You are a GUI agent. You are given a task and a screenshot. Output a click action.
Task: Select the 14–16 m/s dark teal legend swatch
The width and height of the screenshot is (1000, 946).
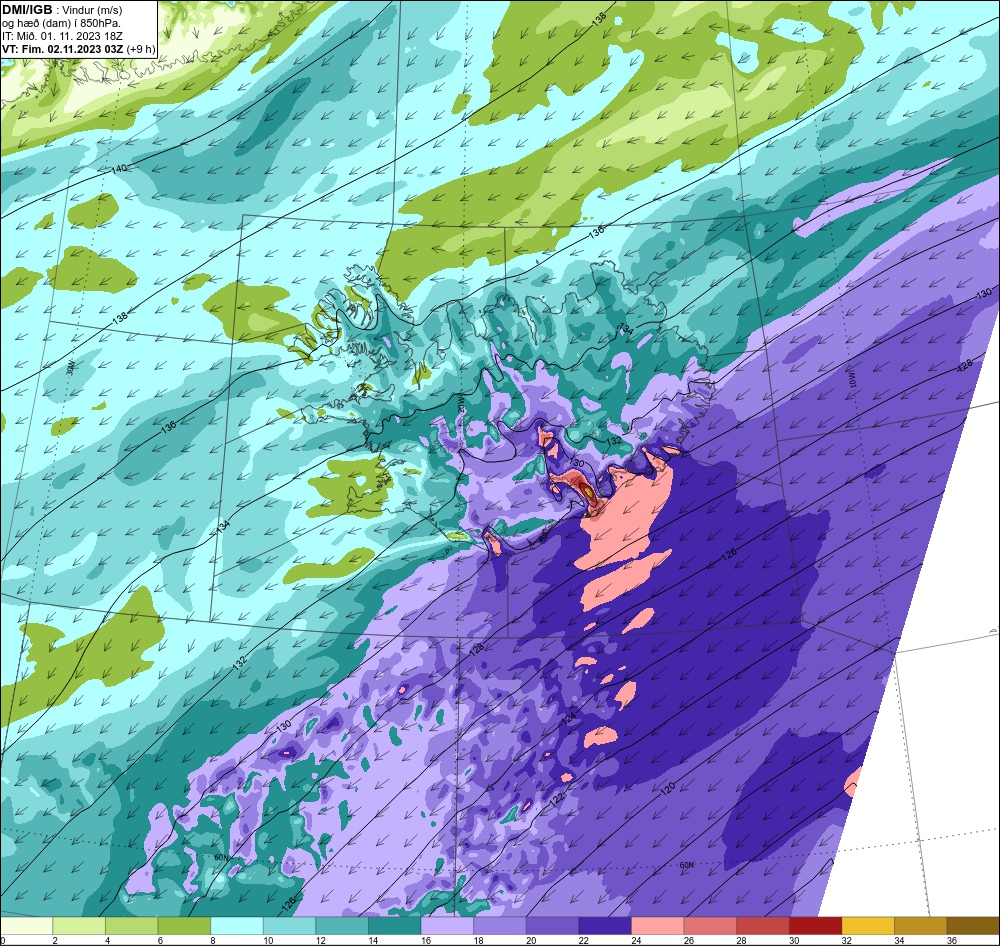coord(395,926)
